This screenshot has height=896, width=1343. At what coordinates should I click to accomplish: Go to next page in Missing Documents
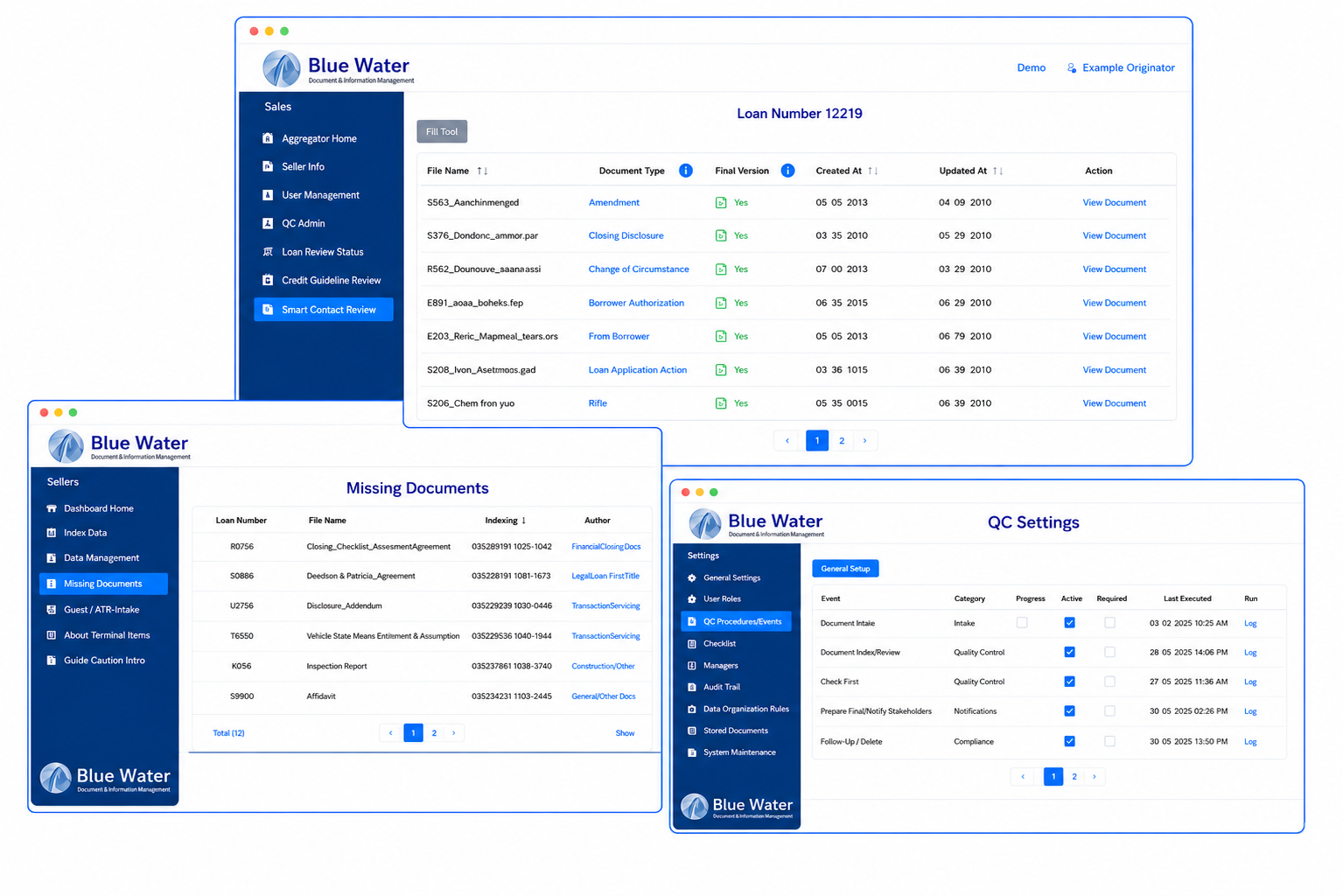click(453, 733)
